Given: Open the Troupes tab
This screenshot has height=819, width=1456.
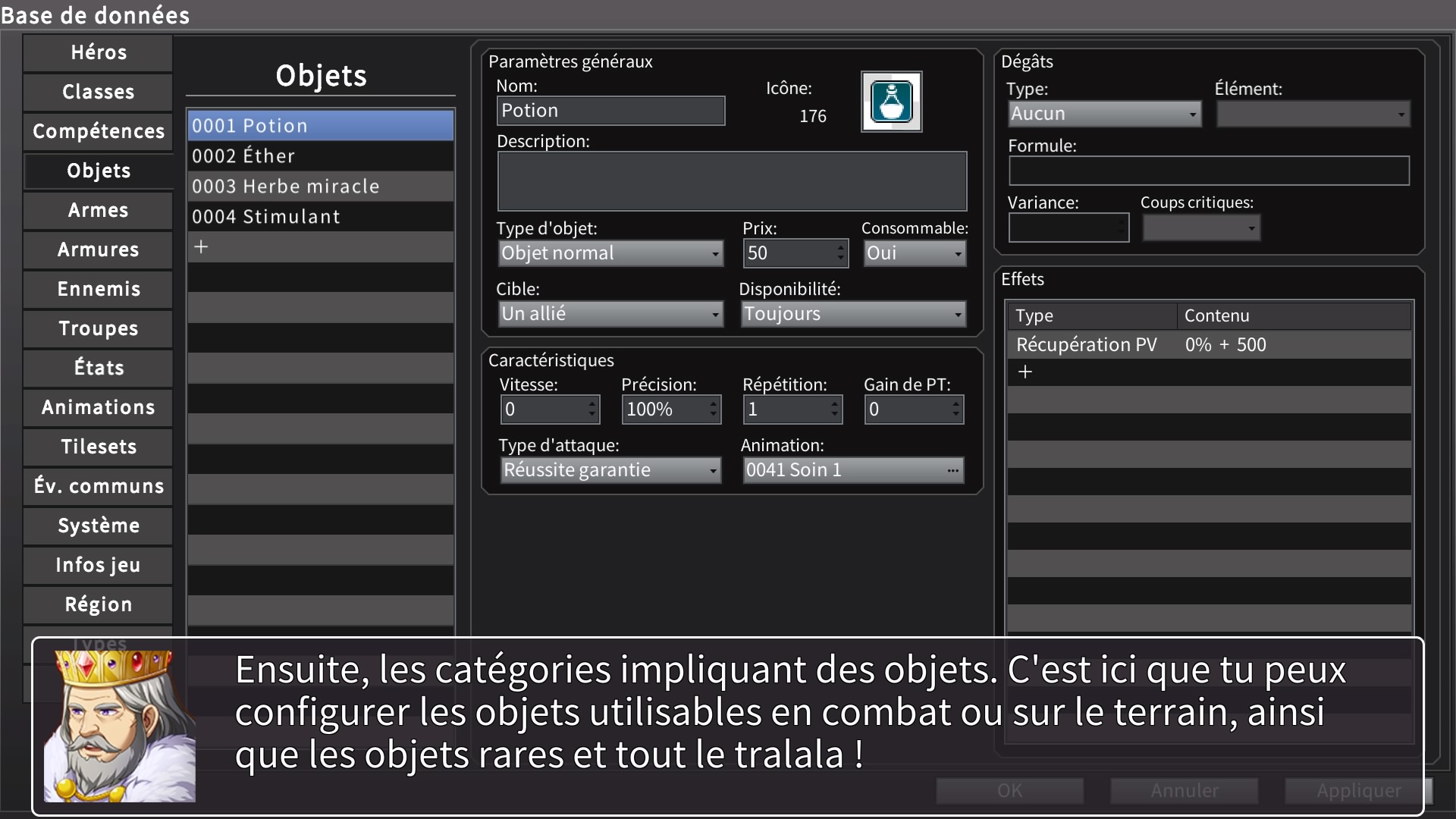Looking at the screenshot, I should coord(99,328).
